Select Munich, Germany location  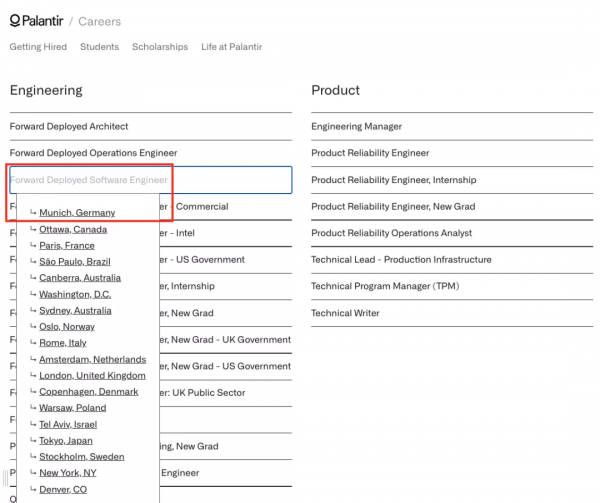[x=77, y=213]
